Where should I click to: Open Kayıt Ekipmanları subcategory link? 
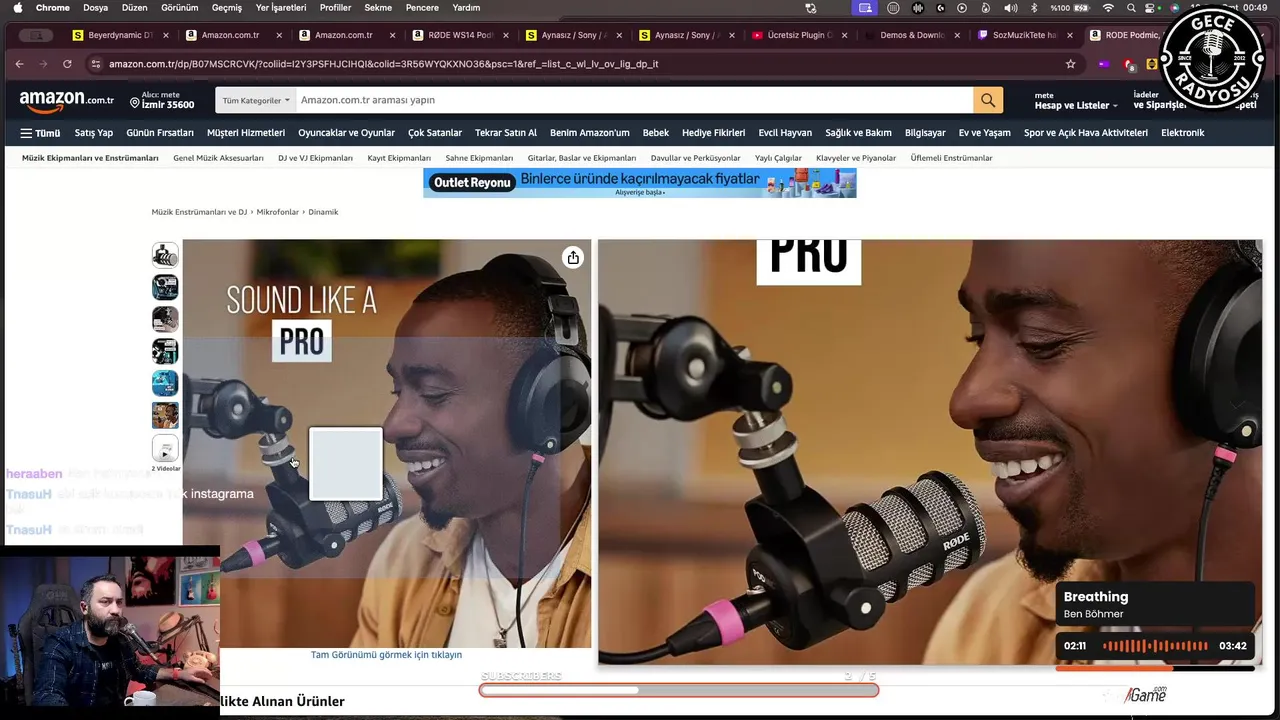tap(399, 158)
